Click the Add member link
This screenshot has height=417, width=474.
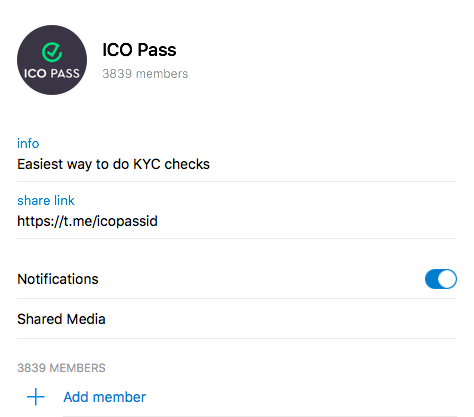[105, 397]
